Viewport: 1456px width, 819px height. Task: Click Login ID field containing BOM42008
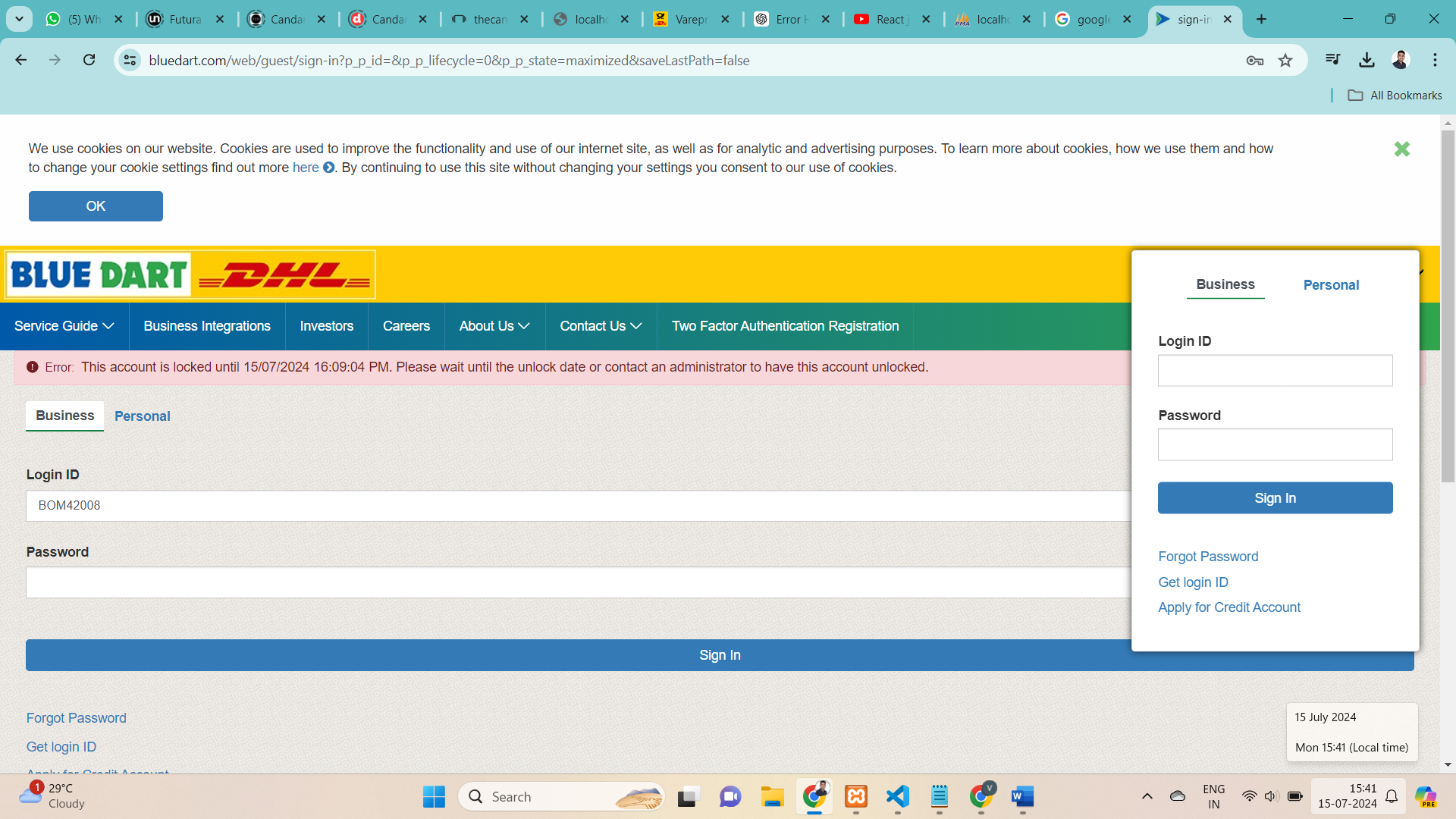(x=579, y=506)
